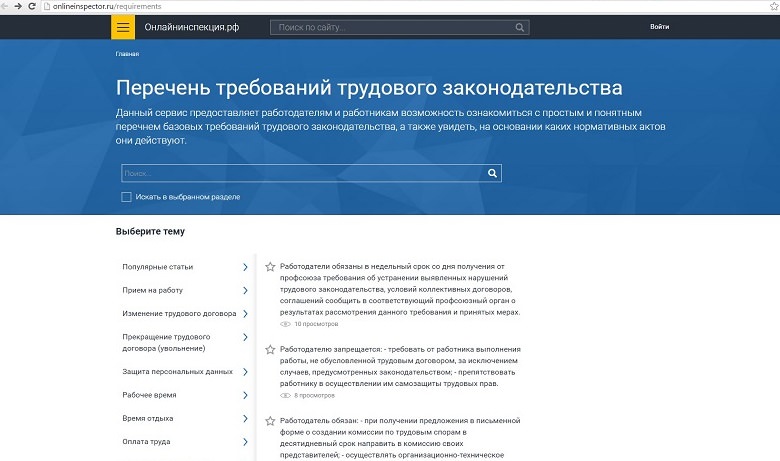Click the browser address bar URL

pos(102,6)
